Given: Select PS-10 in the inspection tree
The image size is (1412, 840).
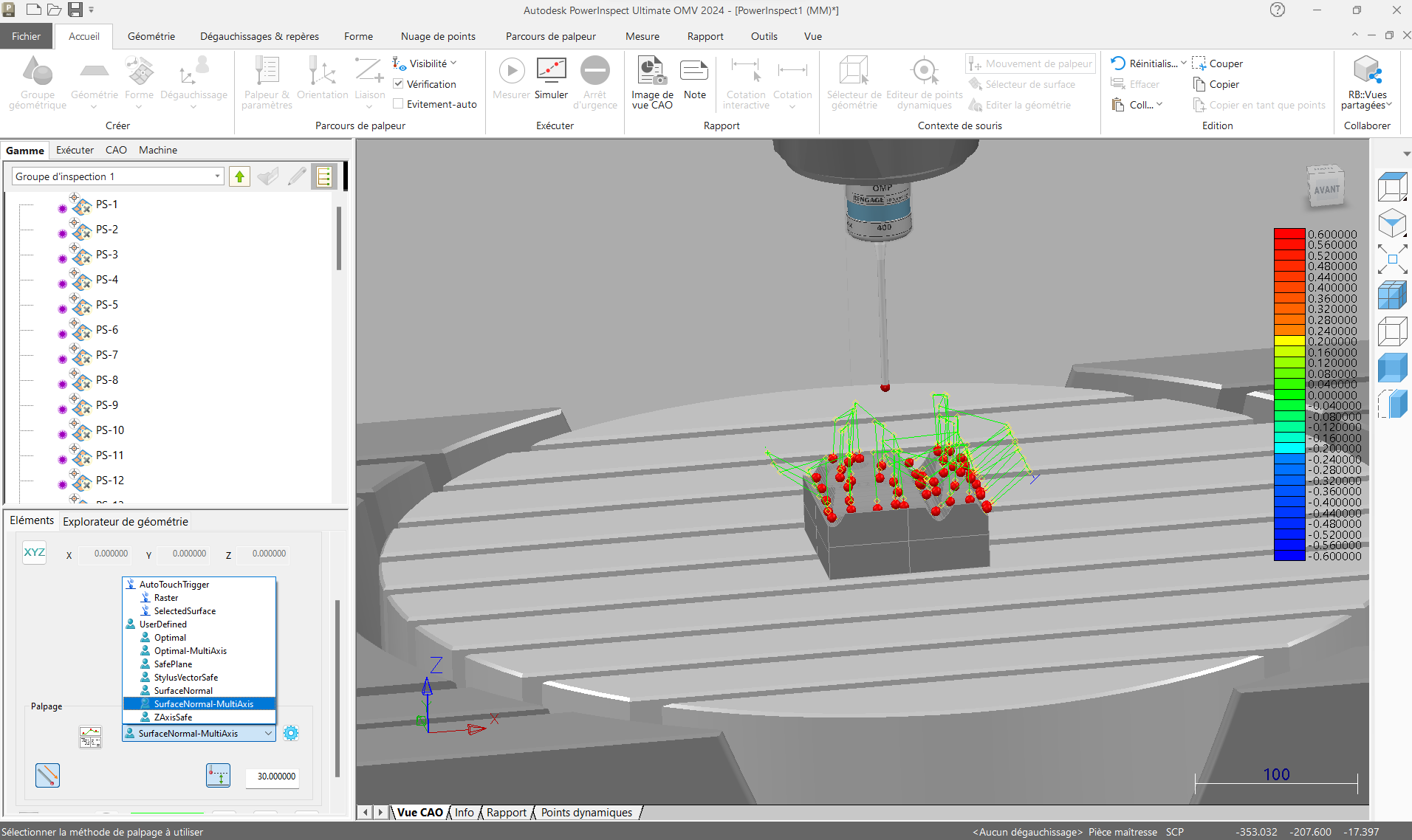Looking at the screenshot, I should coord(110,430).
